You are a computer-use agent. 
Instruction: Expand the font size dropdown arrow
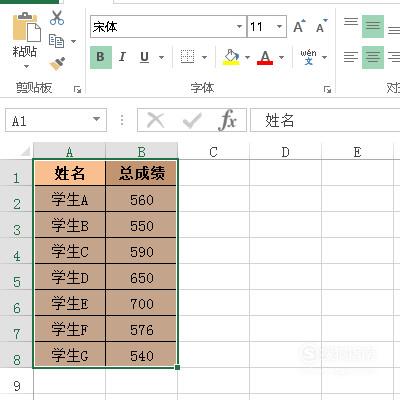pyautogui.click(x=279, y=26)
